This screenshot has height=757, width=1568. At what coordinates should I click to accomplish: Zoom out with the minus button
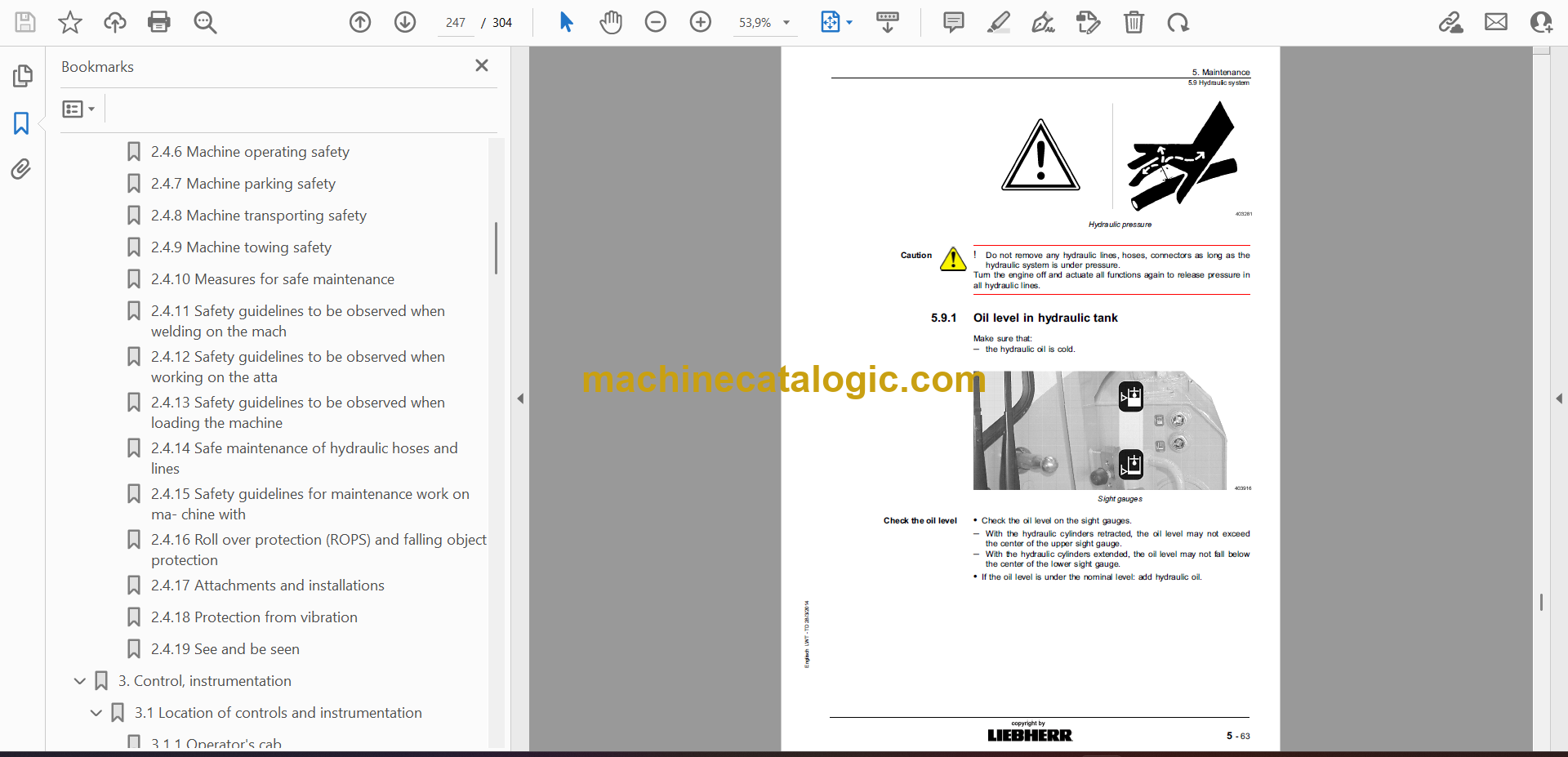click(656, 22)
